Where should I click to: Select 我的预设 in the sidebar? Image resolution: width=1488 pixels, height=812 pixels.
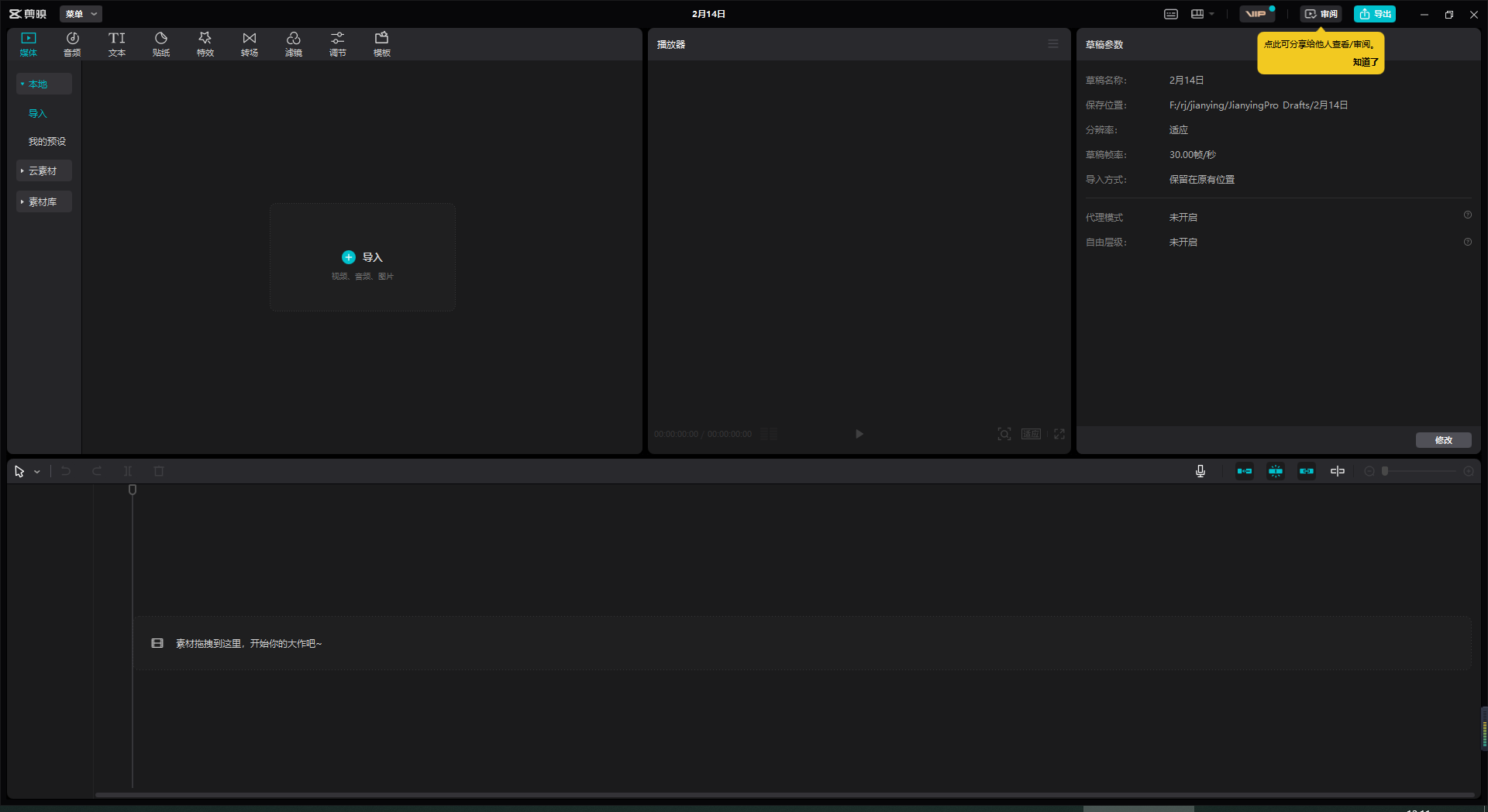coord(47,141)
